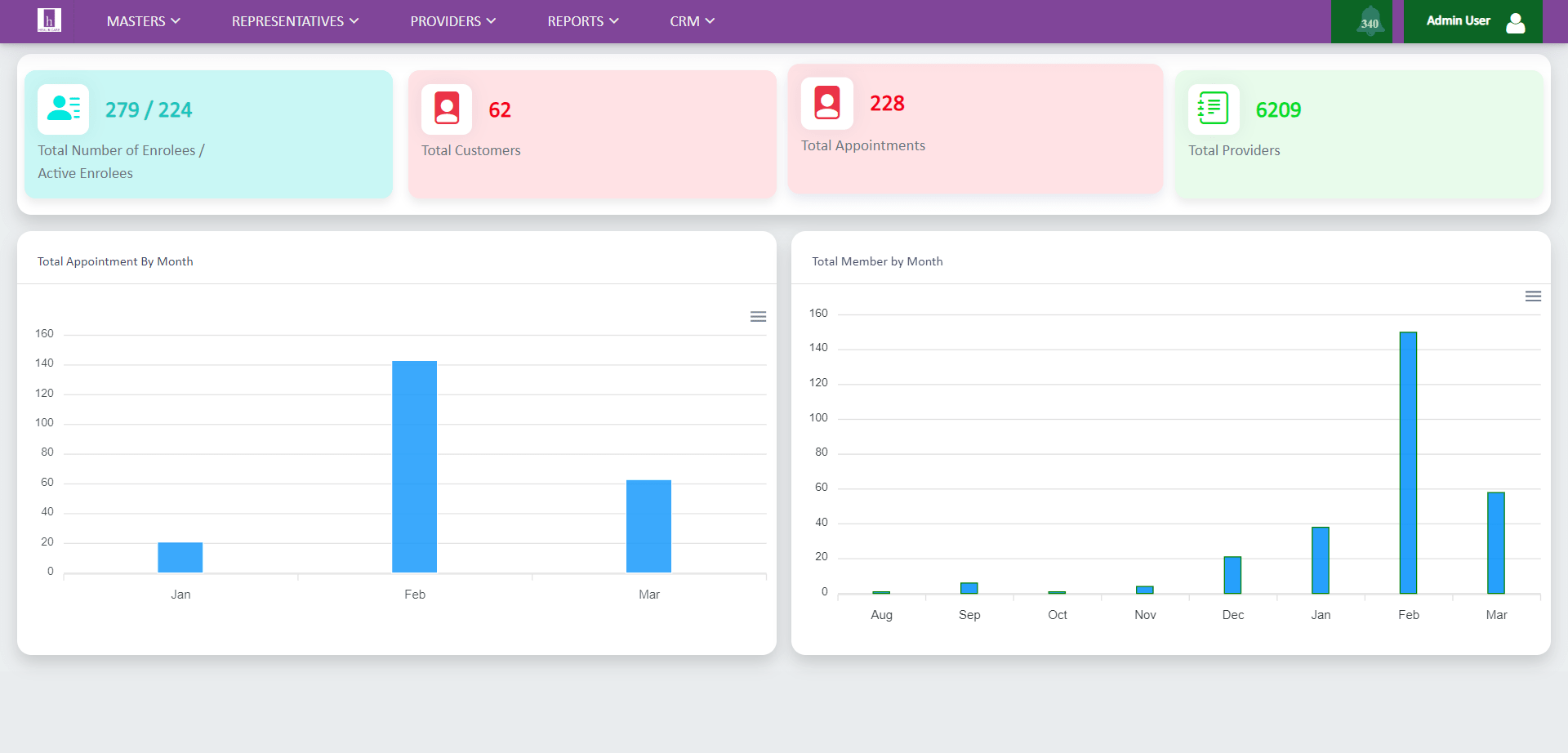Viewport: 1568px width, 753px height.
Task: Click the Feb bar in appointment chart
Action: (x=414, y=466)
